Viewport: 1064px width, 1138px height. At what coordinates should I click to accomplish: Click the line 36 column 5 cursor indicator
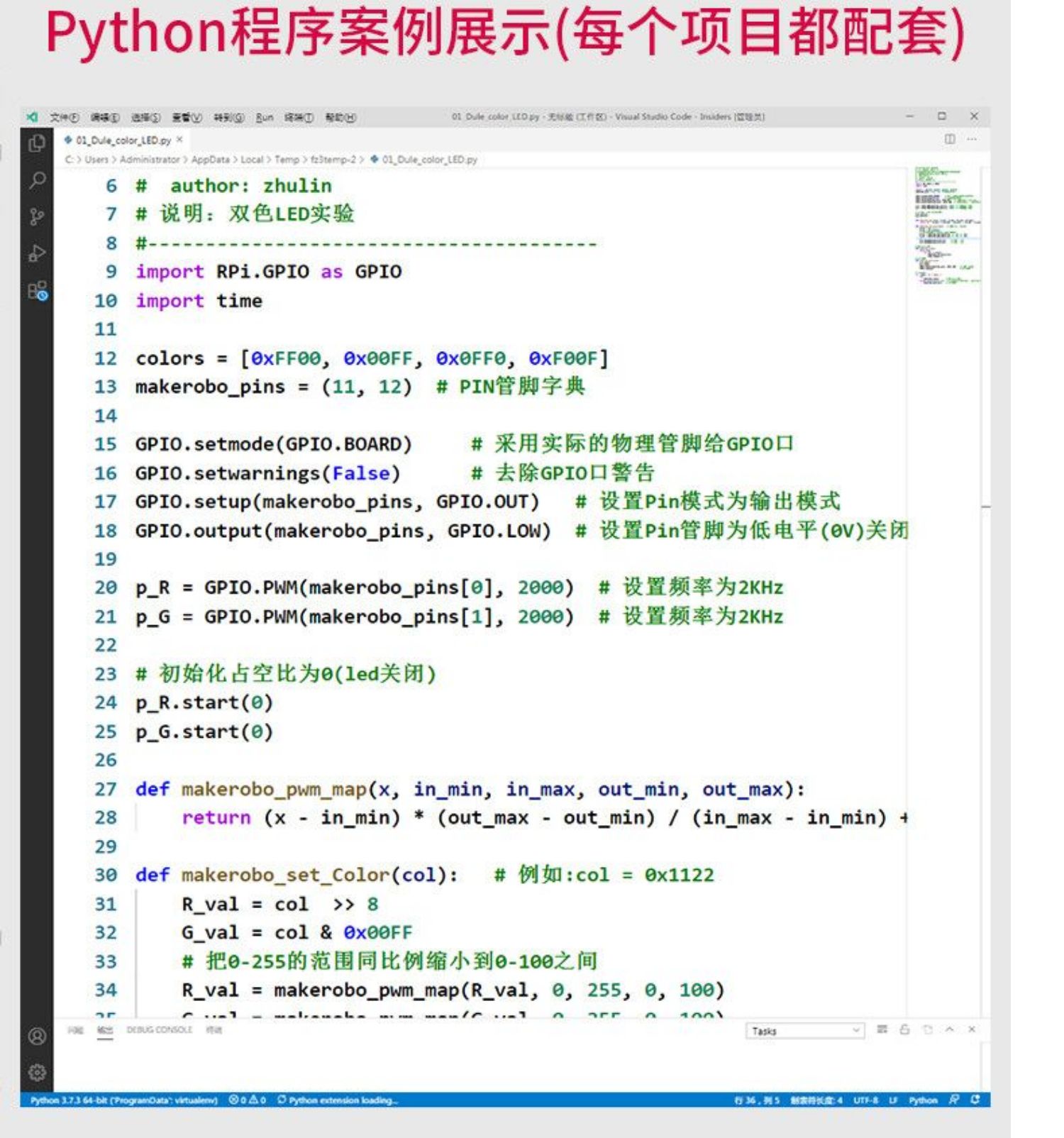(x=757, y=1100)
